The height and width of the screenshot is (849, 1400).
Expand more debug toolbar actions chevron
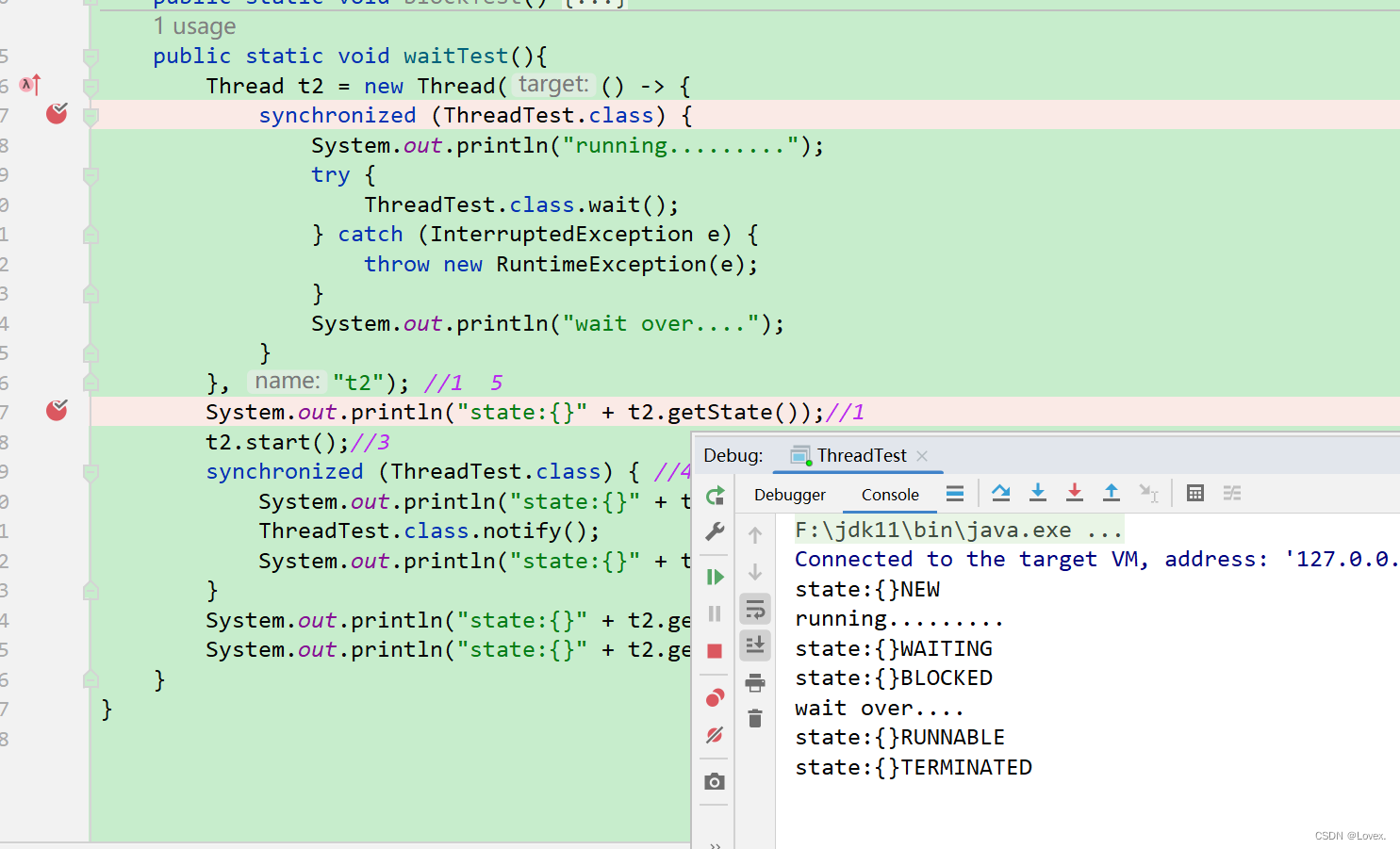coord(715,844)
